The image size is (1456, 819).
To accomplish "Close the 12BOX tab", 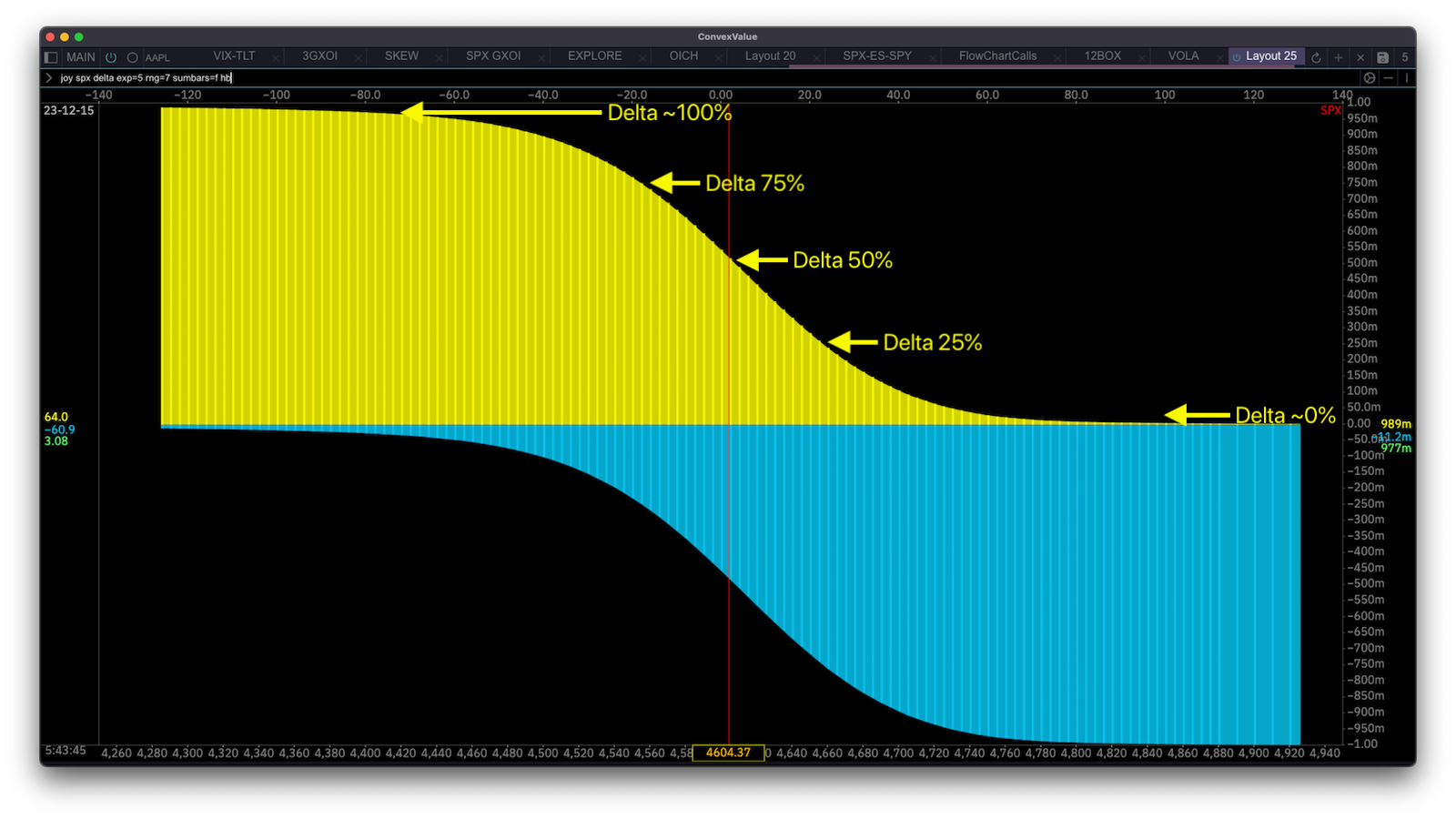I will [x=1141, y=57].
